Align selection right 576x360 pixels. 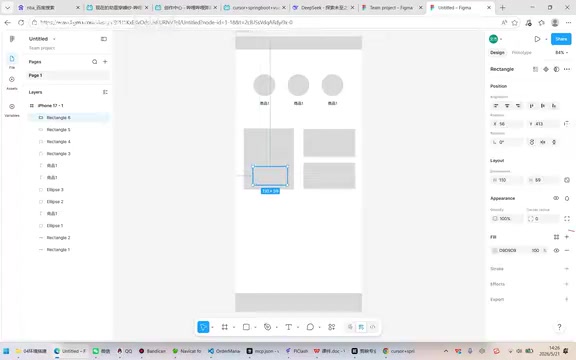tap(518, 106)
